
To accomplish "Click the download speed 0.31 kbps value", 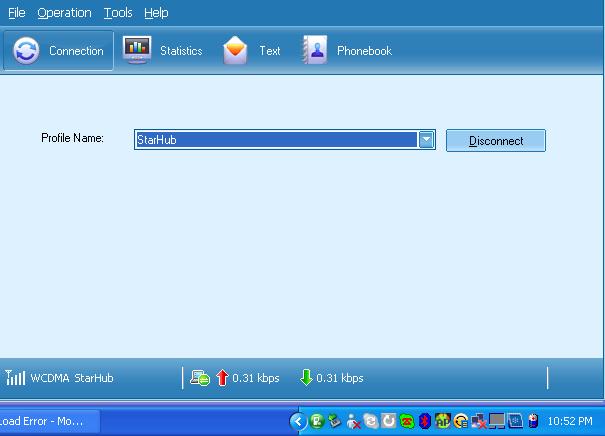I will [x=340, y=378].
